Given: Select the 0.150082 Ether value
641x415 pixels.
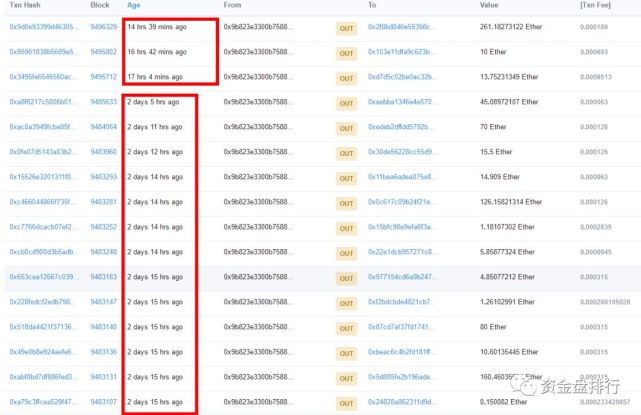Looking at the screenshot, I should pyautogui.click(x=504, y=402).
